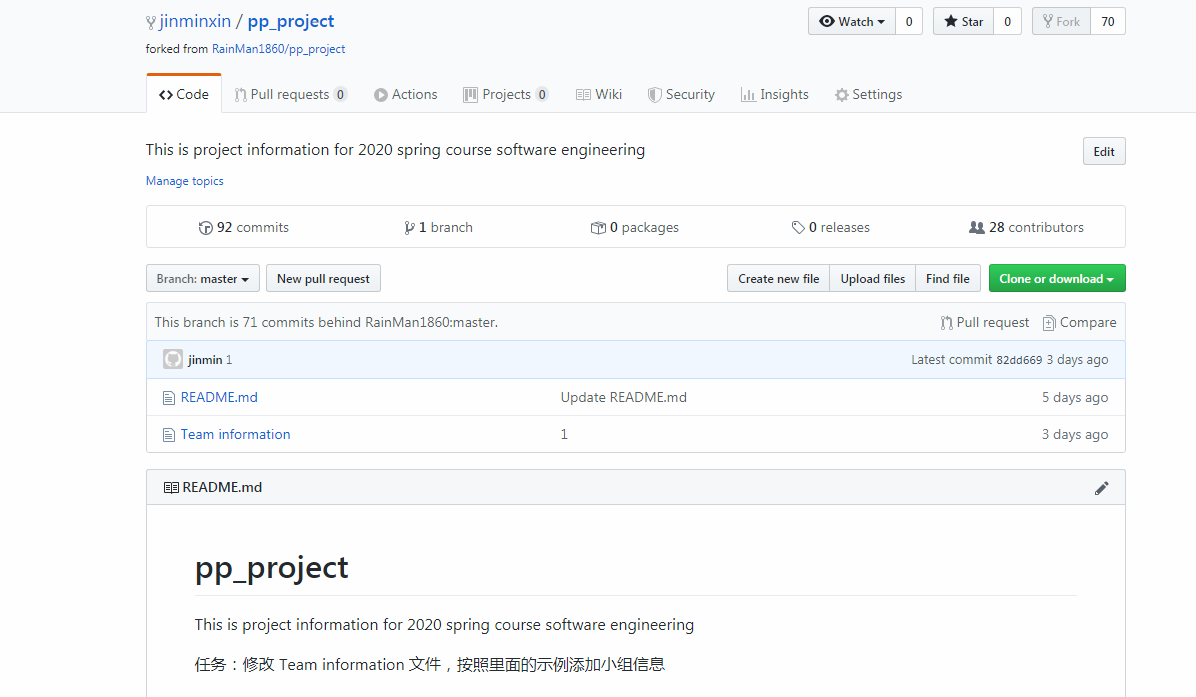1196x697 pixels.
Task: Click the Team information file icon
Action: 169,435
